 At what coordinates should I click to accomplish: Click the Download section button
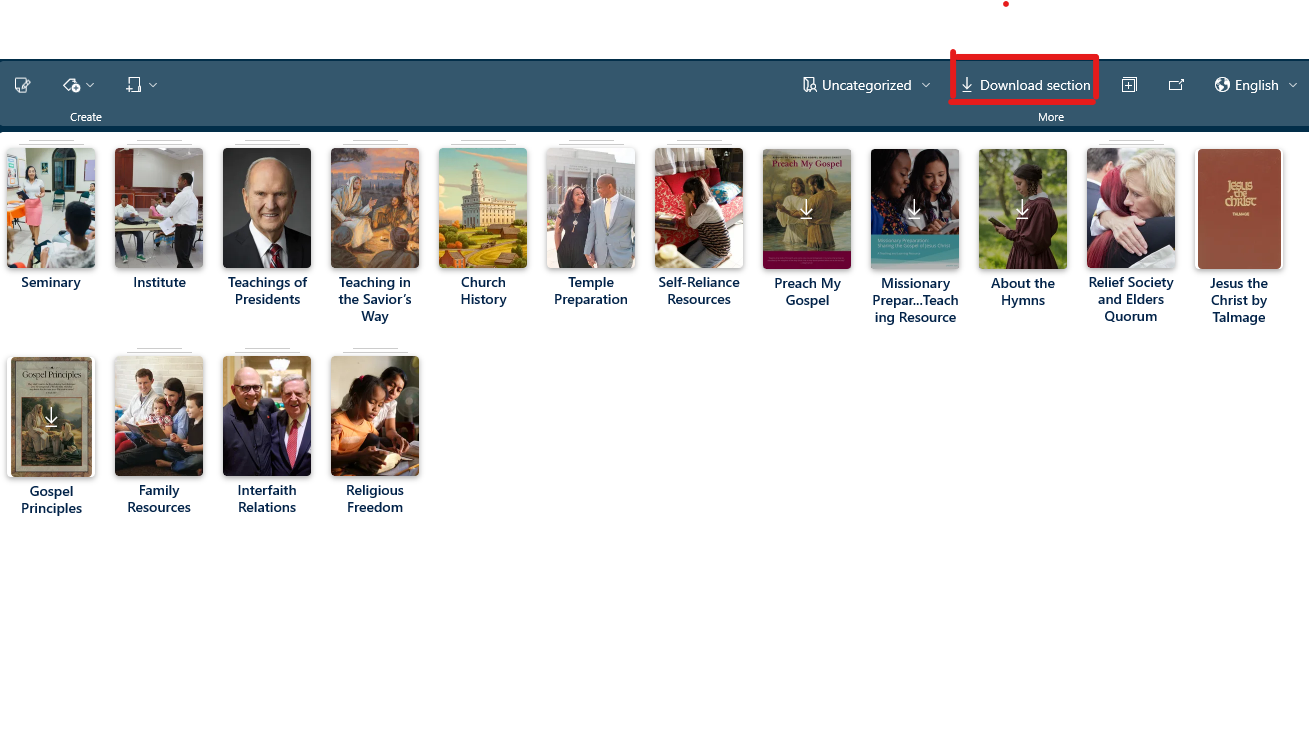1025,85
